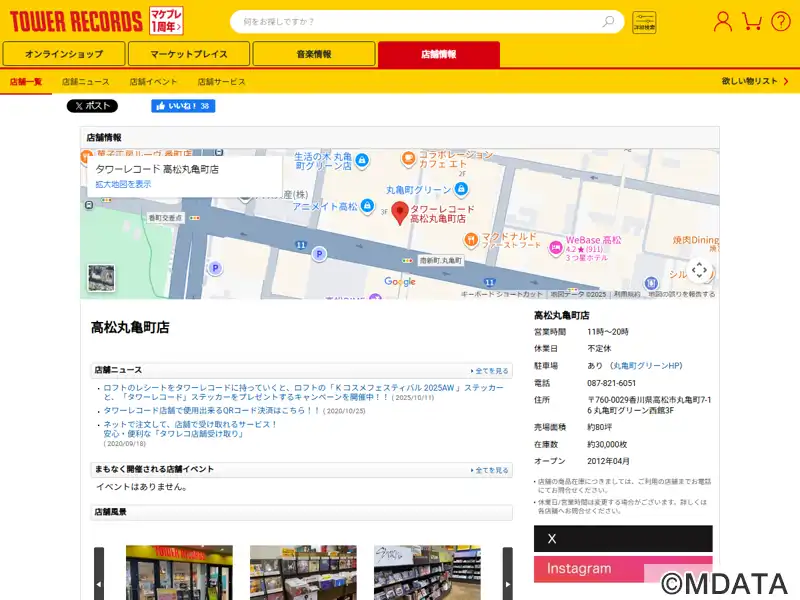
Task: Click the 087-821-6051 phone number
Action: coord(611,383)
